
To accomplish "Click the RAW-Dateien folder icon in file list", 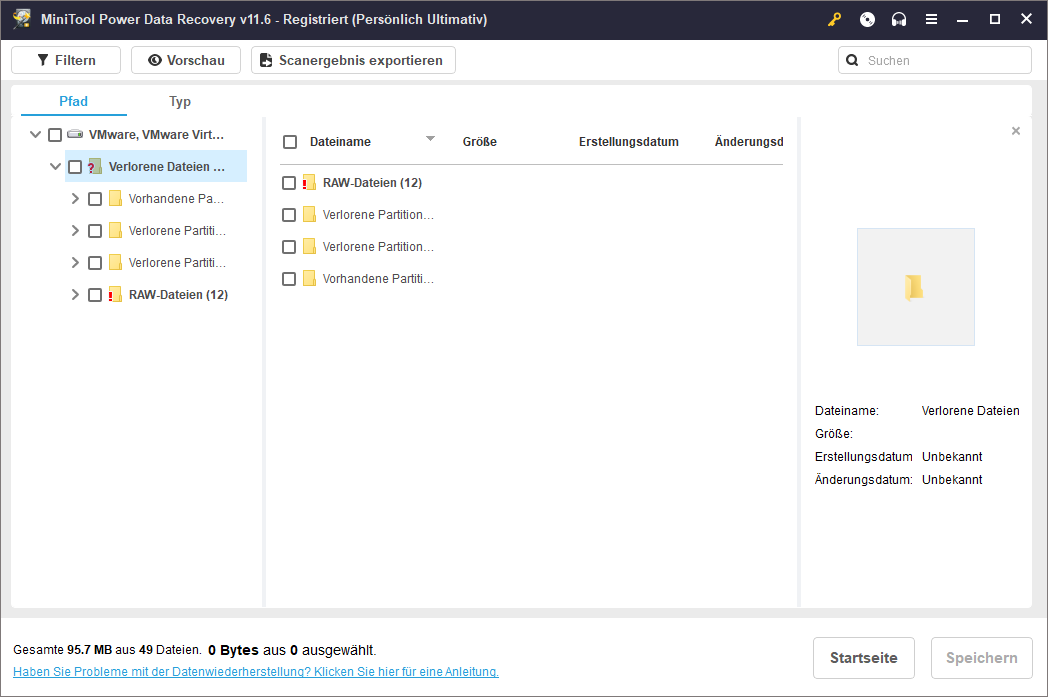I will pyautogui.click(x=309, y=183).
